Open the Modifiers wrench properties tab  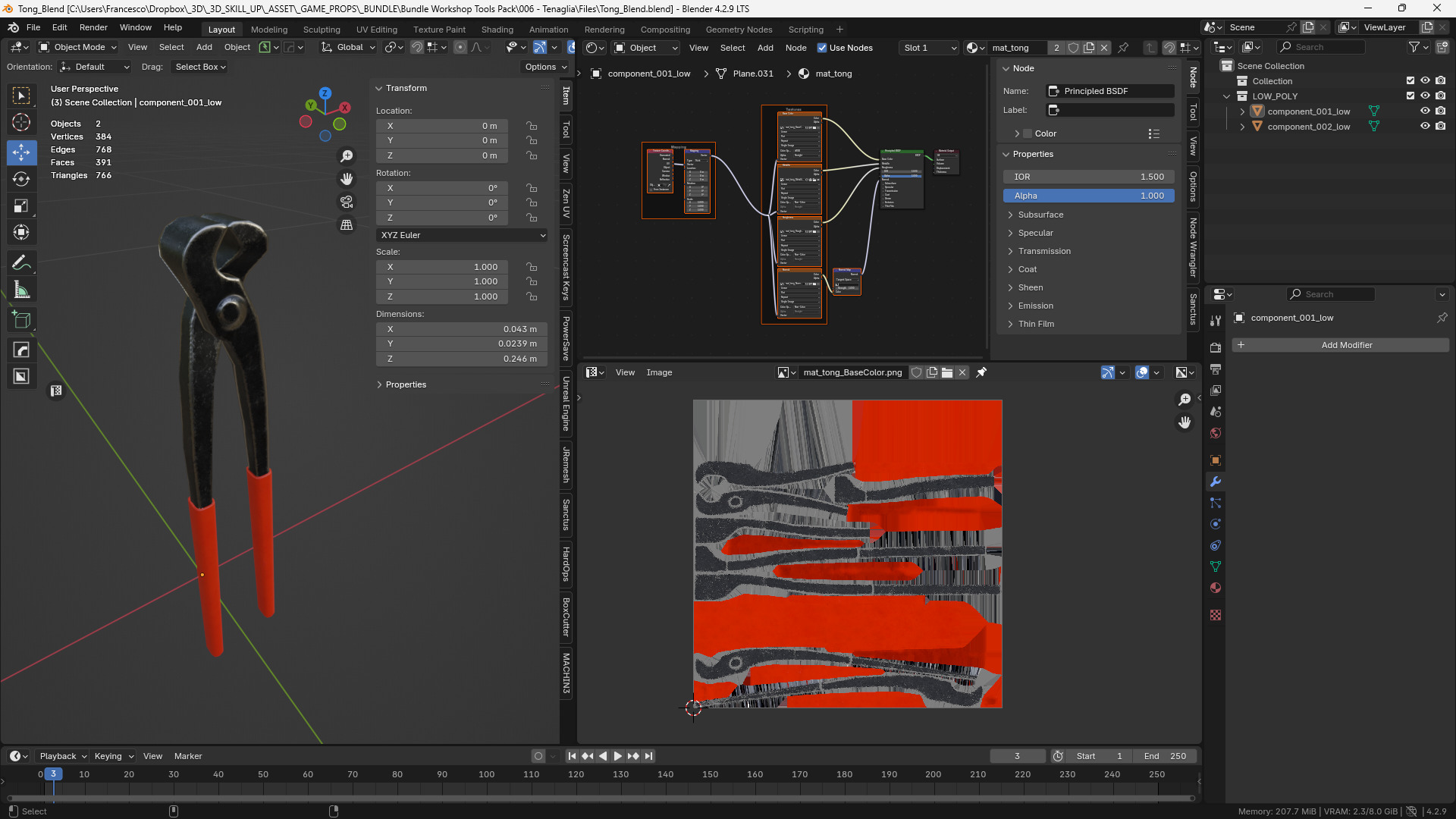pos(1216,482)
